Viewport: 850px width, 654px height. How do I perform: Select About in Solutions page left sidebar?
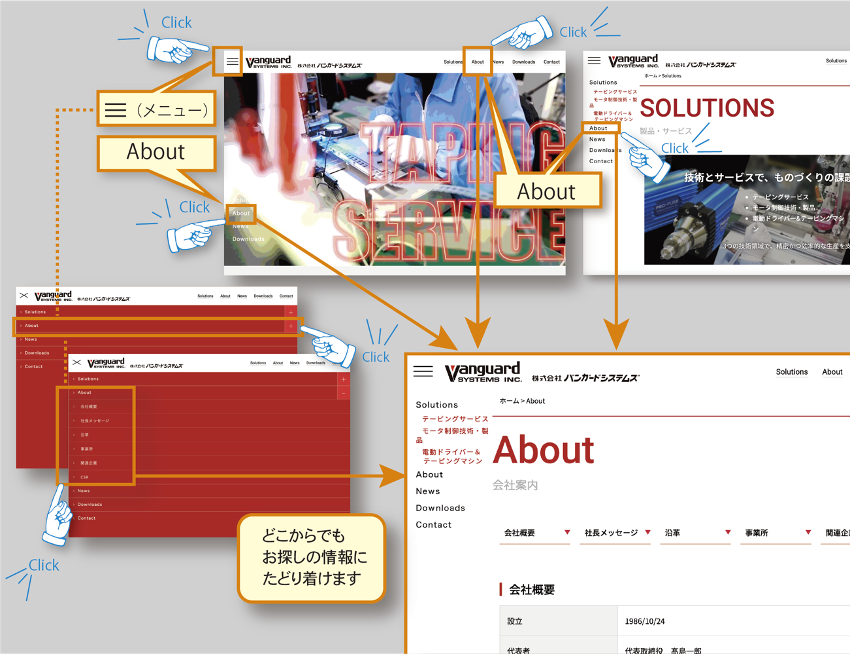pyautogui.click(x=598, y=128)
